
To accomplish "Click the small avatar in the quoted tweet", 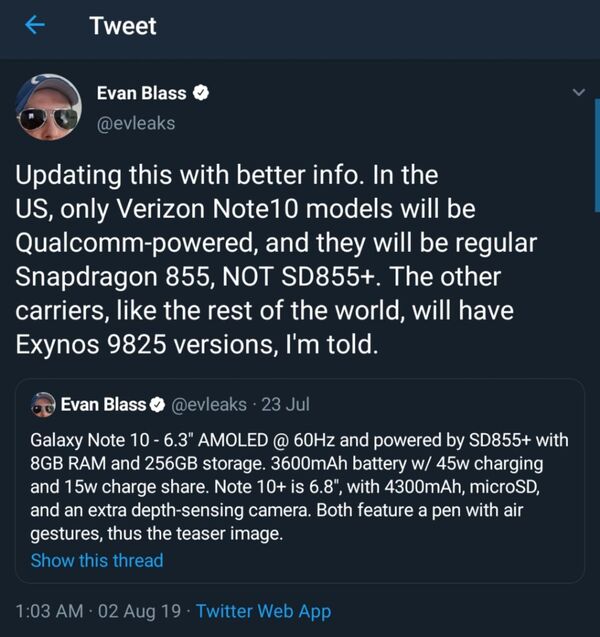I will pos(43,405).
